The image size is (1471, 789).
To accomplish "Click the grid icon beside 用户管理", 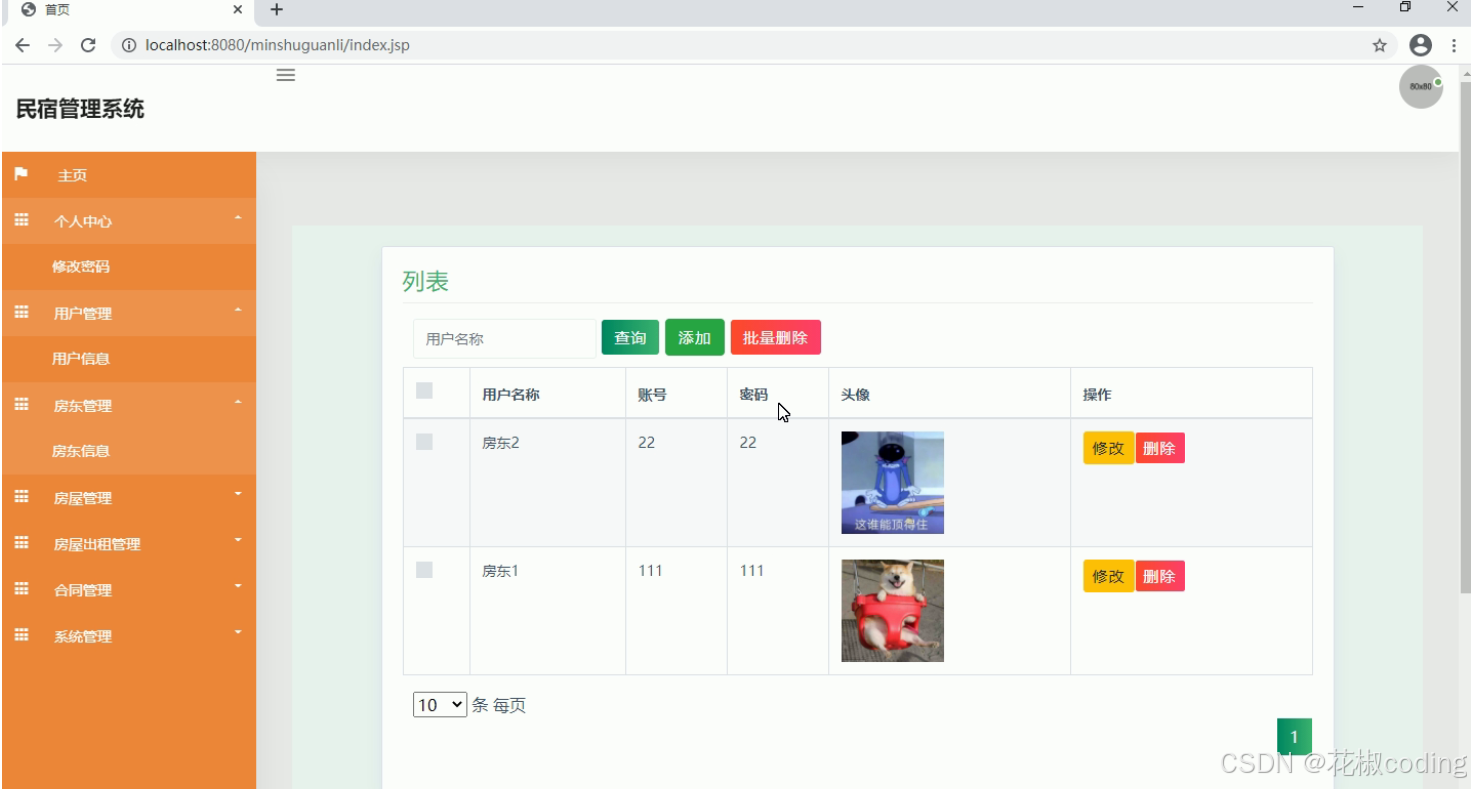I will [x=21, y=312].
